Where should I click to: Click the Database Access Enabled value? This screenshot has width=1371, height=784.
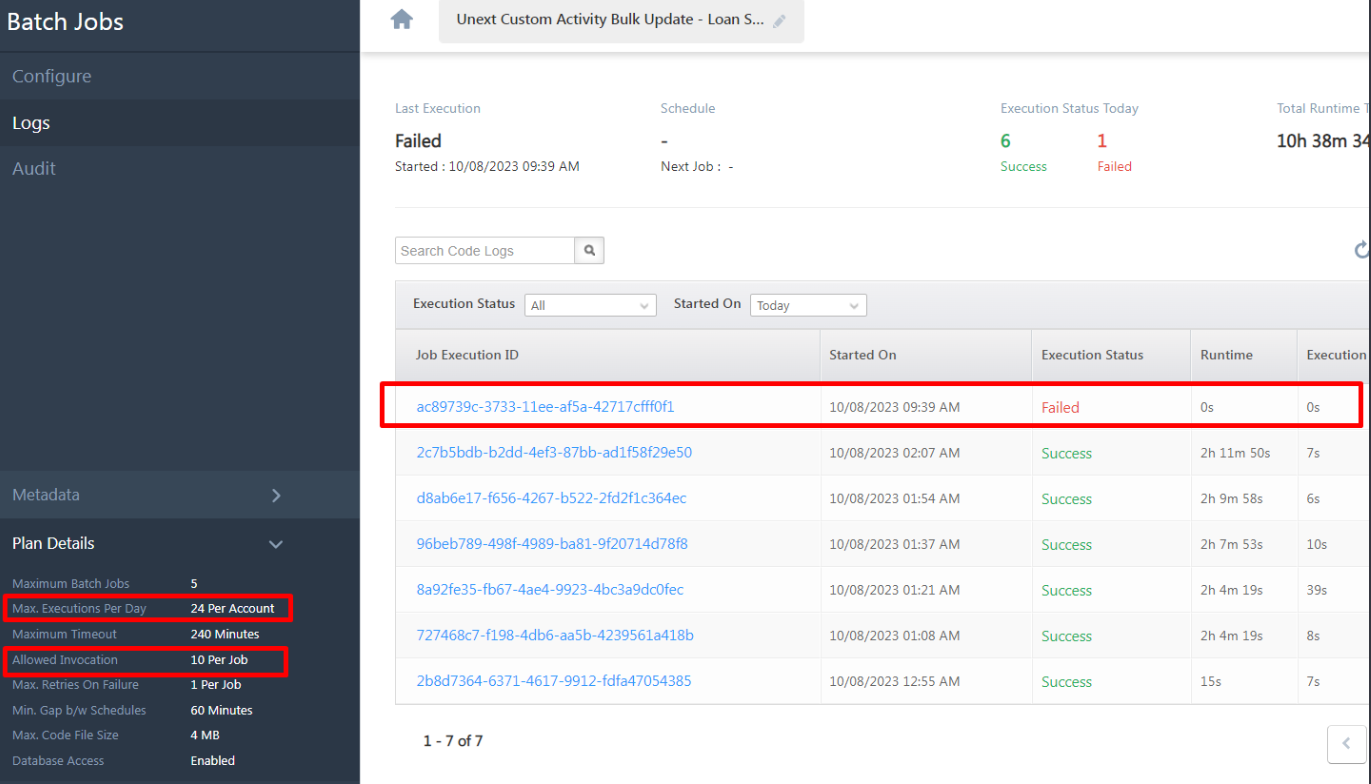[213, 761]
